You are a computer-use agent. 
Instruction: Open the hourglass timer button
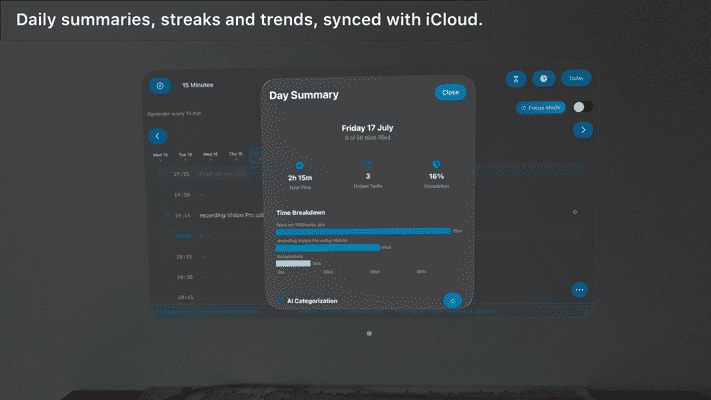tap(516, 79)
